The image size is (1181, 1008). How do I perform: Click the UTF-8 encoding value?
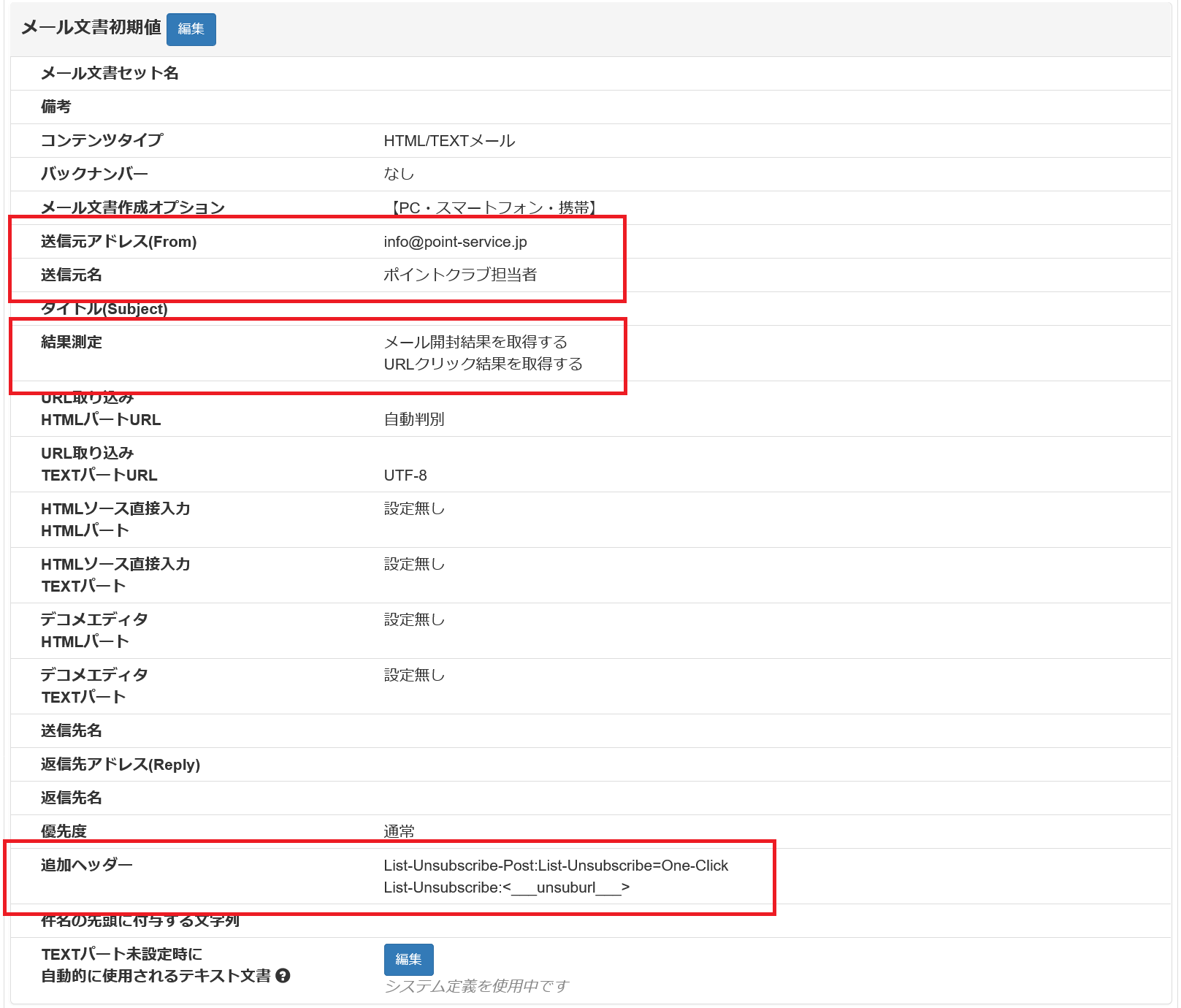click(404, 475)
